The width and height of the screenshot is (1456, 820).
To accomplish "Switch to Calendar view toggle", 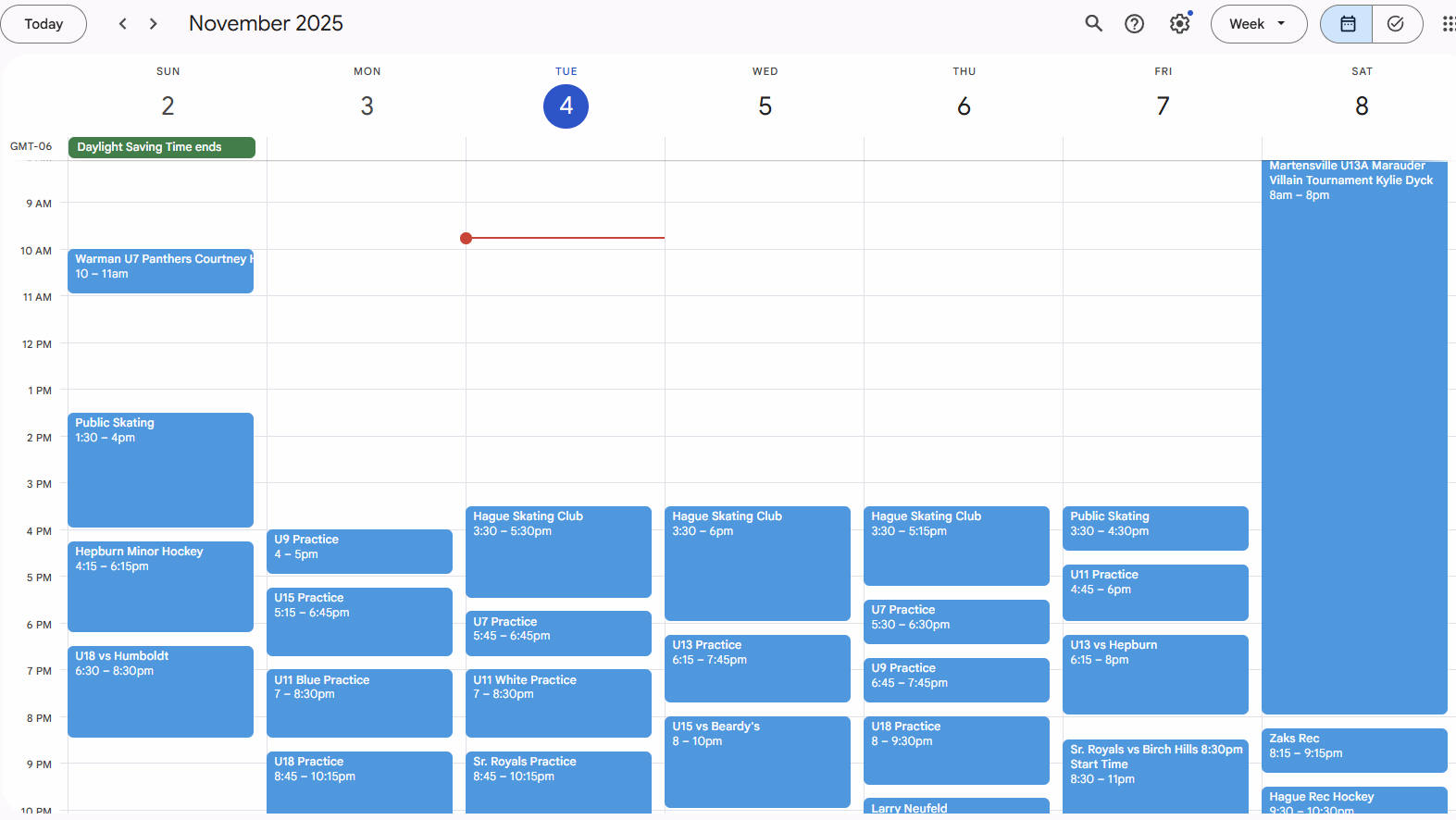I will pos(1347,24).
